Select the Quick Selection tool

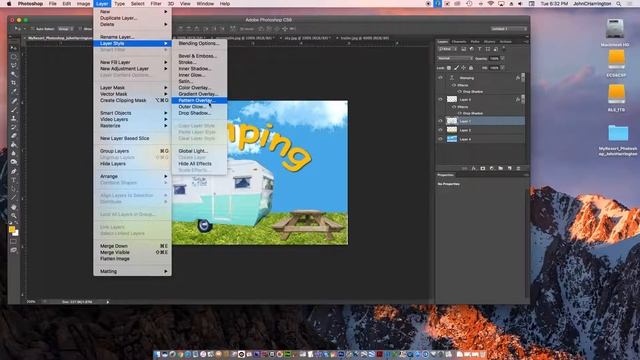(13, 73)
